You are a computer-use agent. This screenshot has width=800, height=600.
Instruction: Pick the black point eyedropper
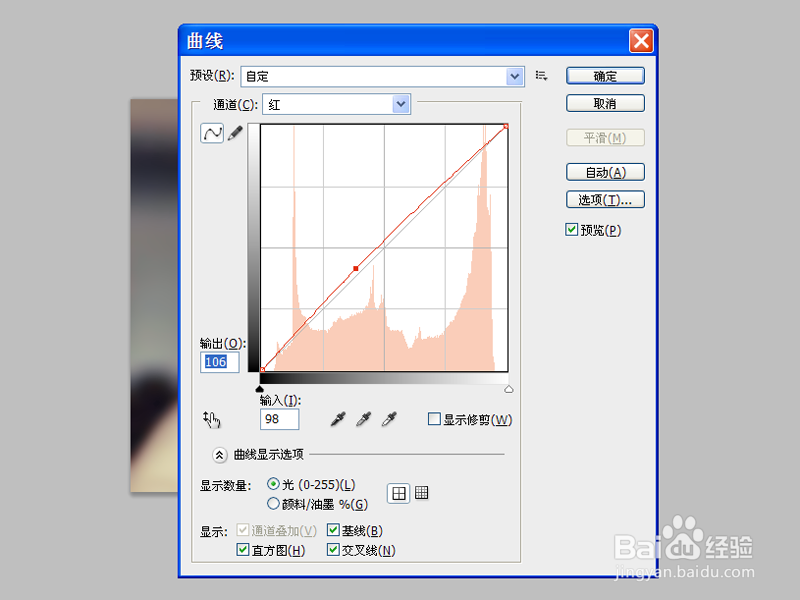[338, 419]
